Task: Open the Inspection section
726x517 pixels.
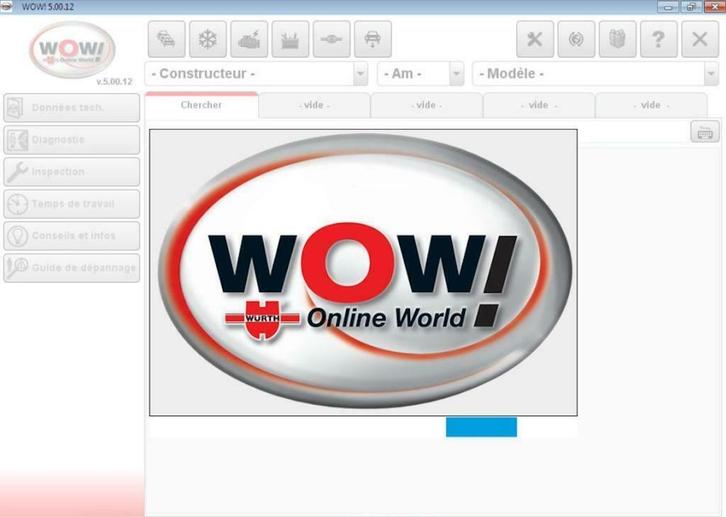Action: click(x=72, y=172)
